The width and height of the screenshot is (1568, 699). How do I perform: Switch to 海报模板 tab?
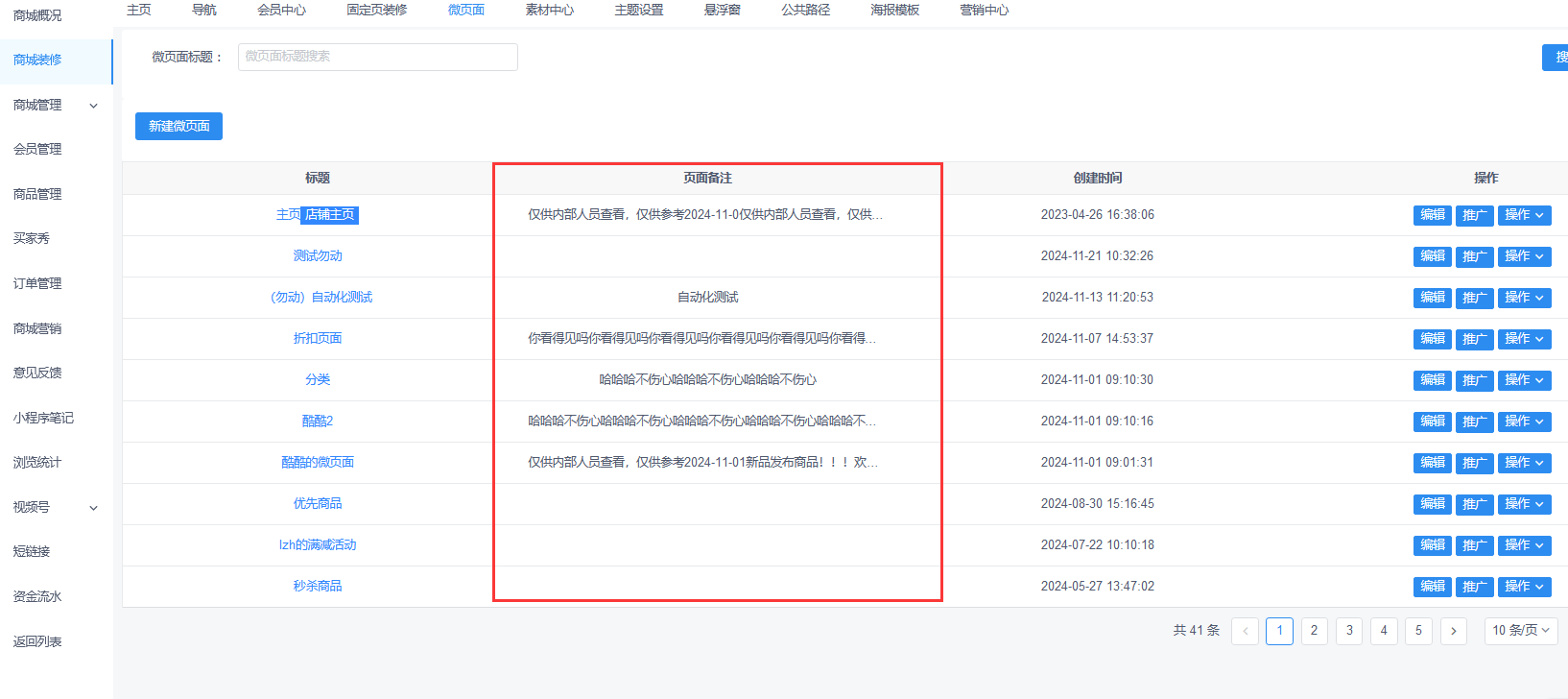[x=894, y=10]
